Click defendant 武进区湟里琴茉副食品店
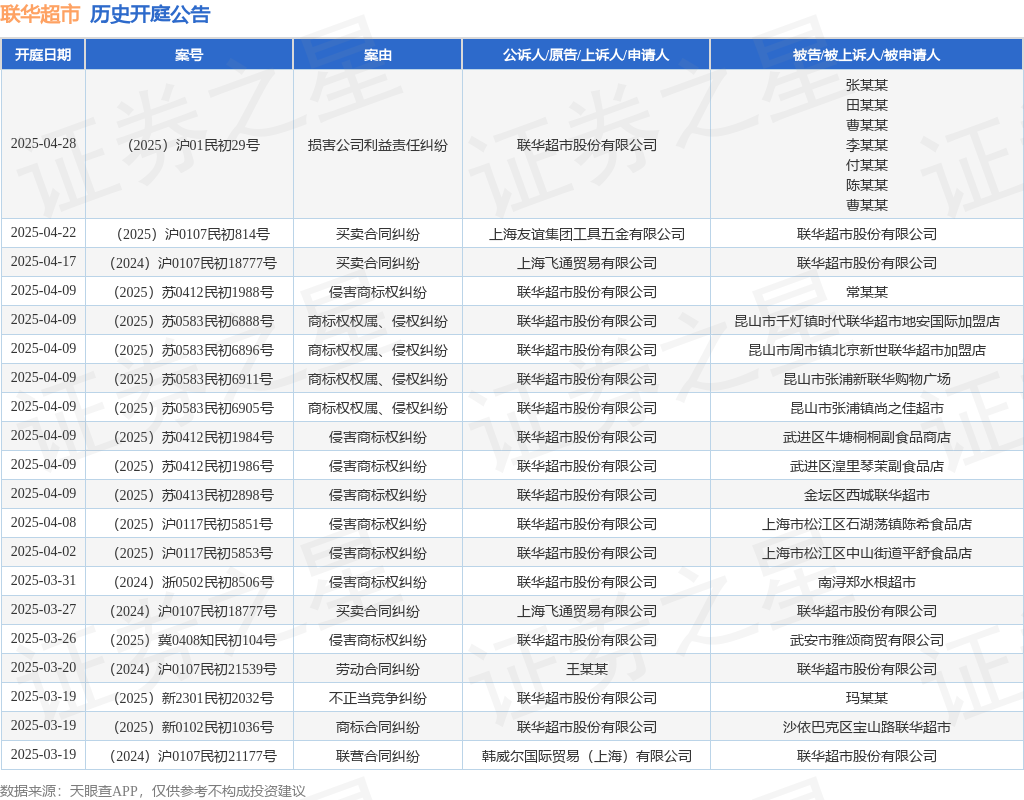The image size is (1024, 800). pos(867,466)
